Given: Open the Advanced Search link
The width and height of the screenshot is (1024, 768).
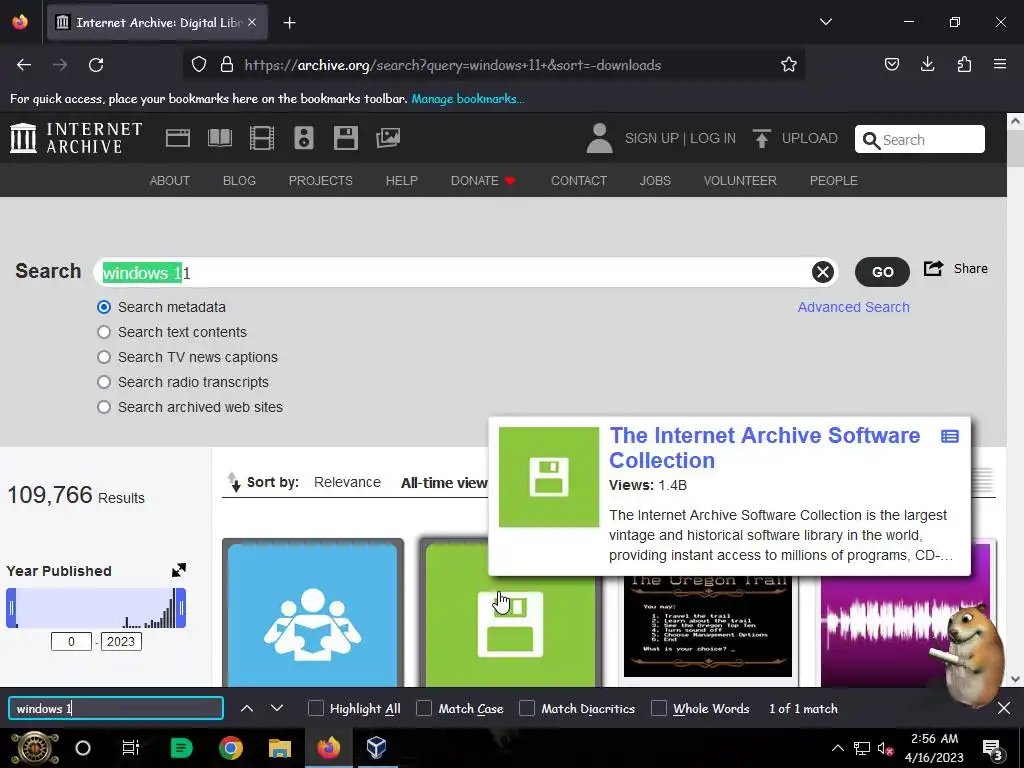Looking at the screenshot, I should [854, 307].
